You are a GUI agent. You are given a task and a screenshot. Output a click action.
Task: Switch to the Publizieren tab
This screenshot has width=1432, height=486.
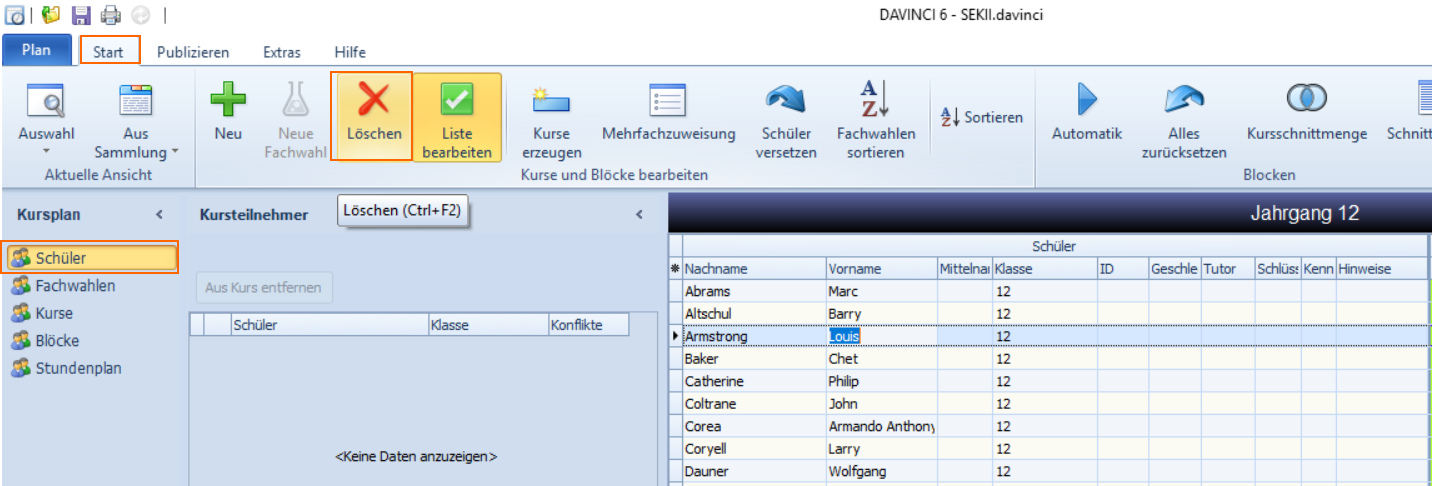tap(193, 52)
